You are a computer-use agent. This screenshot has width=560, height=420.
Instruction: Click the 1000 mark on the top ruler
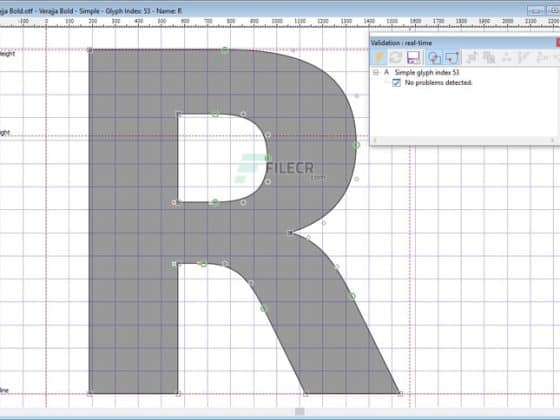277,21
